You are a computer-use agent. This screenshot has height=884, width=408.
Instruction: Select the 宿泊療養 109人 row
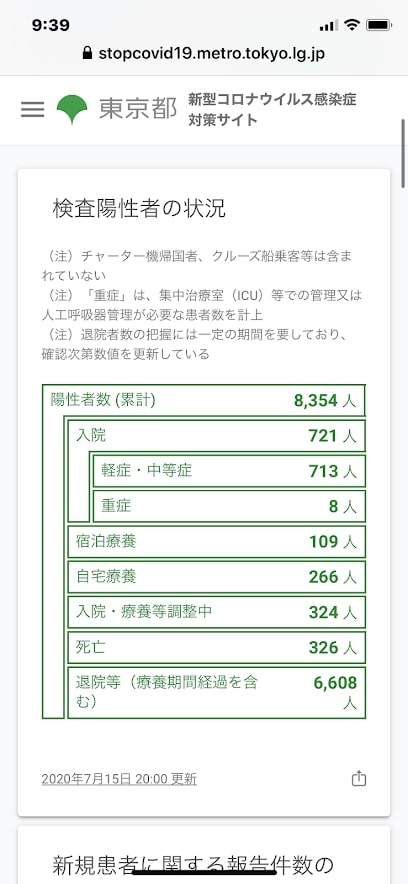tap(216, 542)
